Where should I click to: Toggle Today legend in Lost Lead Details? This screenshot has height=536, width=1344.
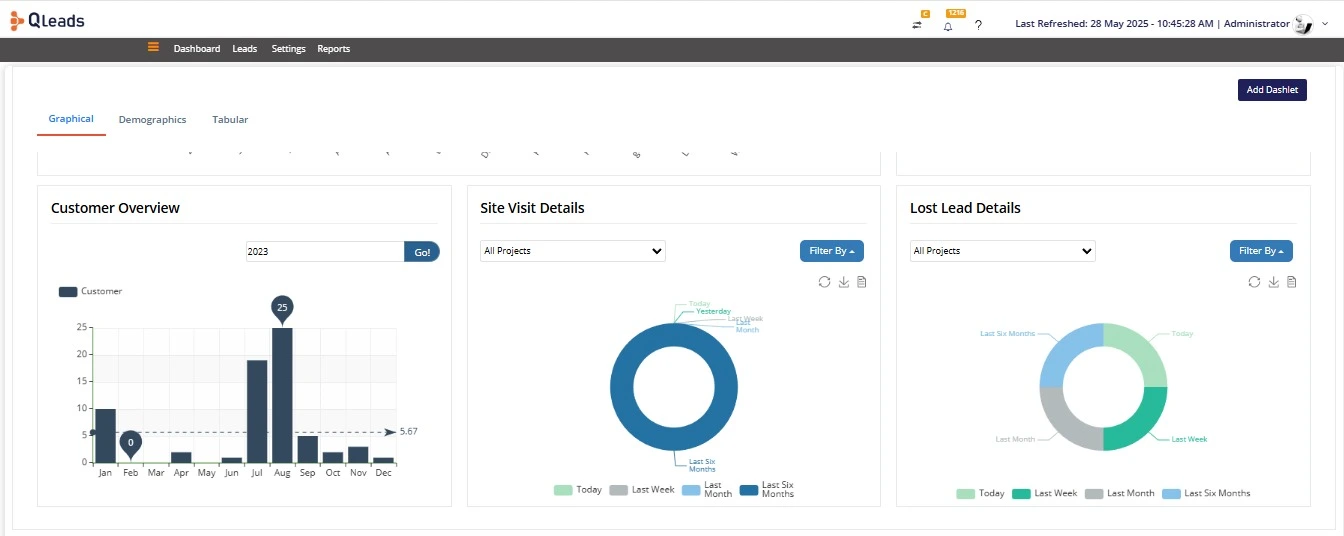tap(980, 493)
